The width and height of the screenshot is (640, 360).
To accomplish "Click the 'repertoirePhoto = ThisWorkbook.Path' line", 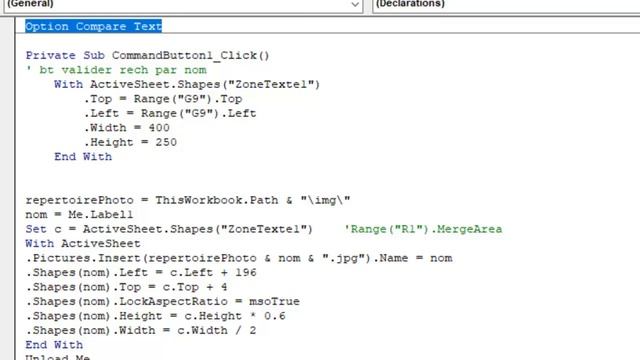I will point(188,200).
